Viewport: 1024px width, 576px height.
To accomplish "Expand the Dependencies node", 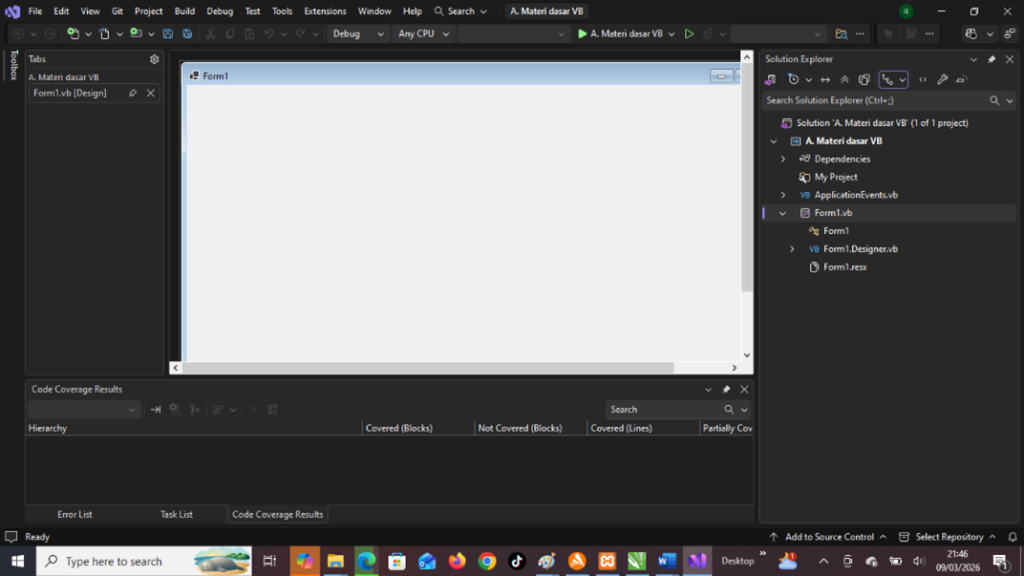I will pyautogui.click(x=783, y=159).
